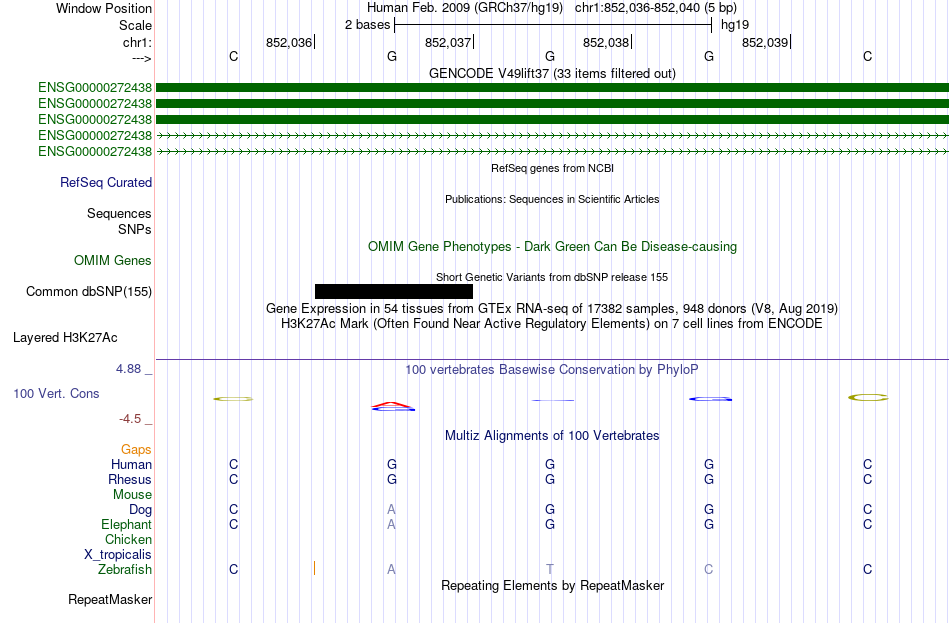Click '100 vertebrates Basewise Conservation by PhyloP'
The image size is (950, 623).
click(x=552, y=370)
